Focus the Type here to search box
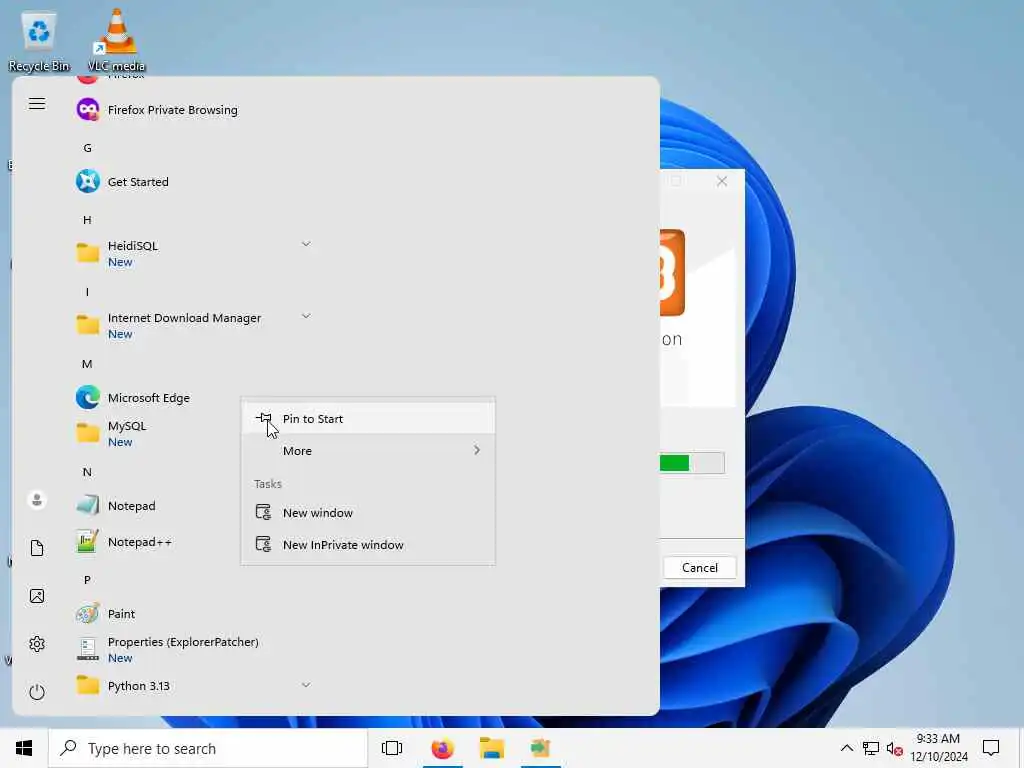This screenshot has width=1024, height=768. [x=208, y=748]
